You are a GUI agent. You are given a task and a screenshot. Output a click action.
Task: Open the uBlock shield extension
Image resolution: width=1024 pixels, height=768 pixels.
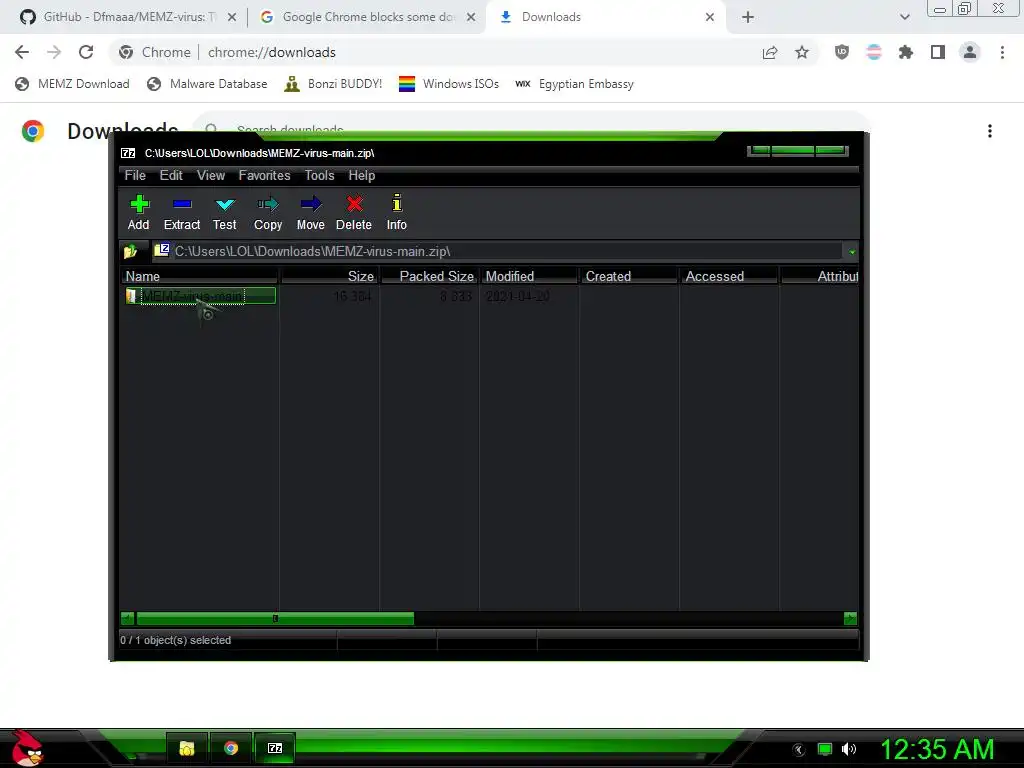pyautogui.click(x=842, y=52)
